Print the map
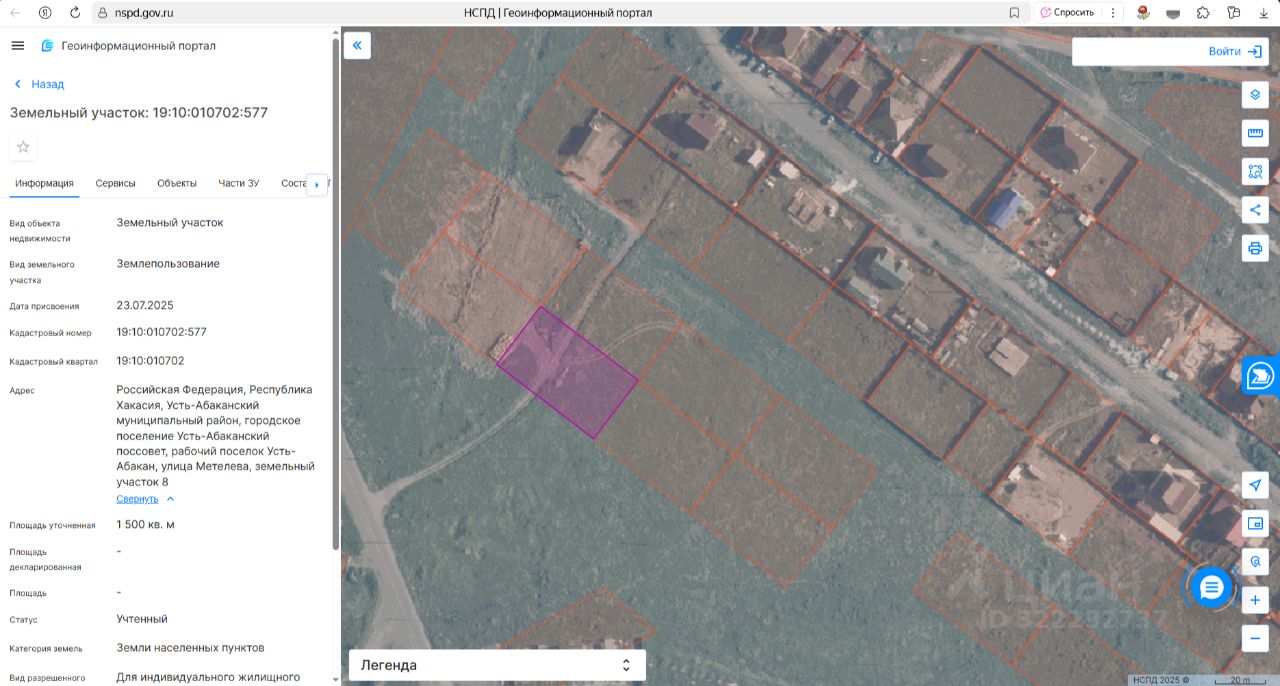The image size is (1280, 686). (x=1256, y=247)
